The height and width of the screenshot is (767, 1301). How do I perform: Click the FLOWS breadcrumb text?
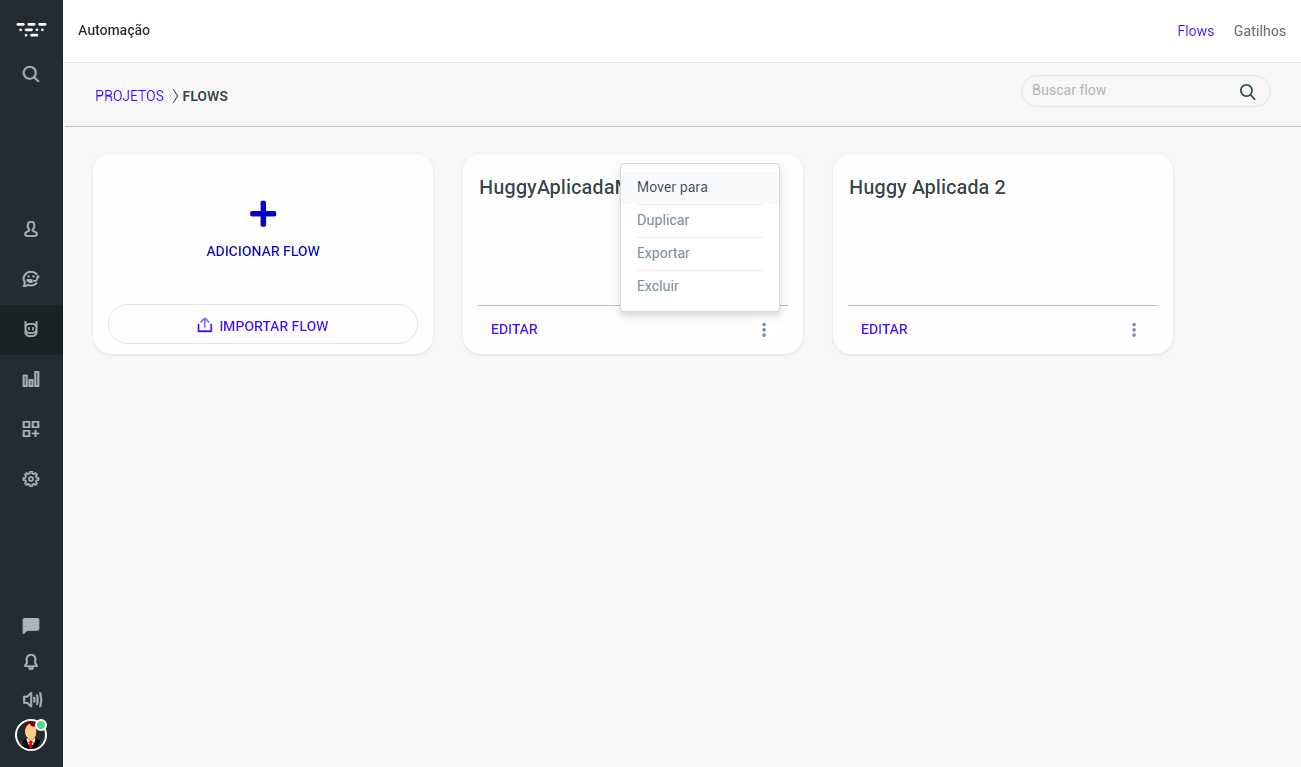click(x=205, y=96)
